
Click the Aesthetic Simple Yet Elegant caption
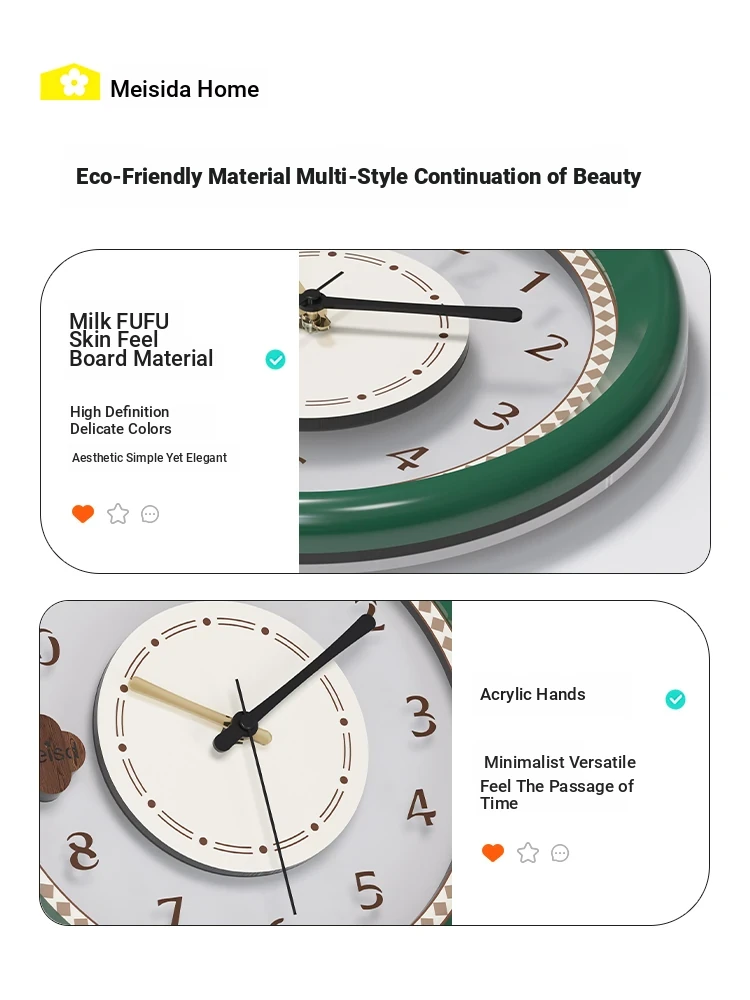[x=149, y=458]
